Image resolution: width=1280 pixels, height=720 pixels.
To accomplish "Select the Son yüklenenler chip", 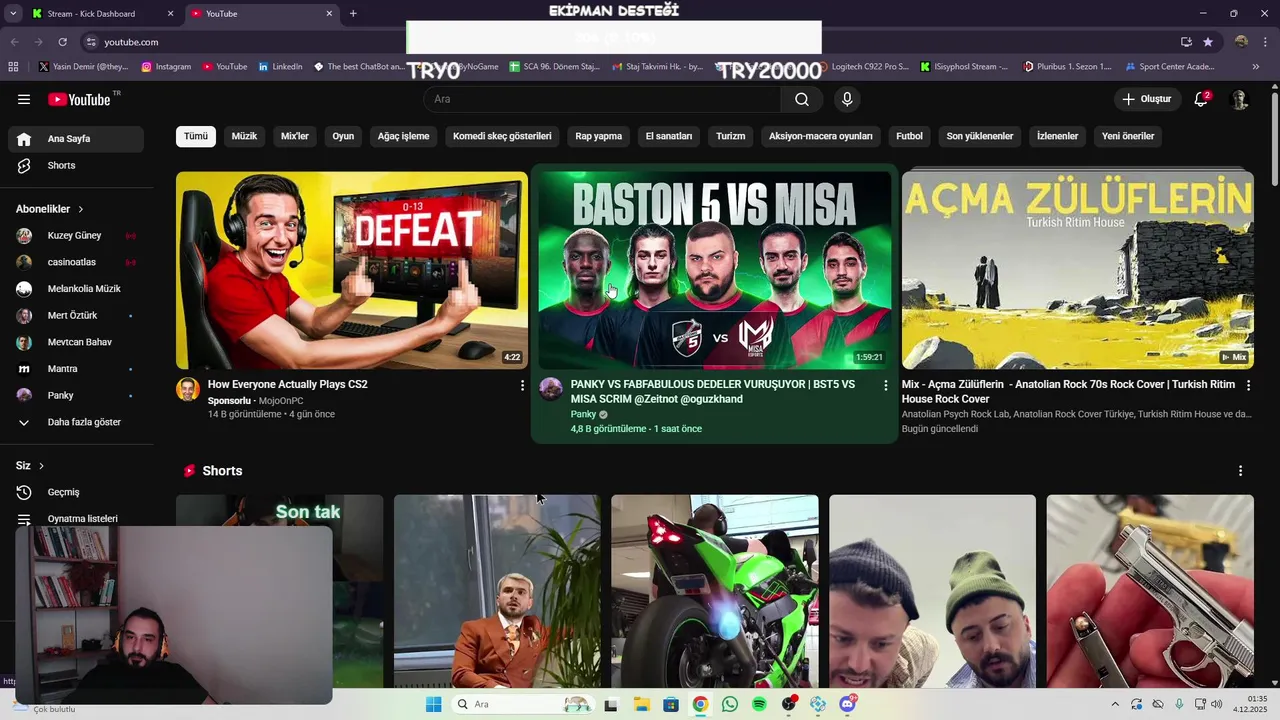I will click(980, 136).
